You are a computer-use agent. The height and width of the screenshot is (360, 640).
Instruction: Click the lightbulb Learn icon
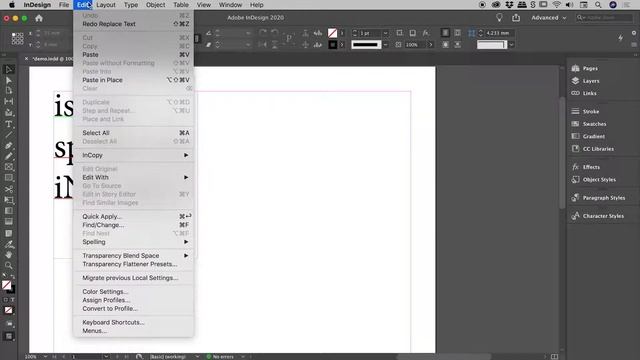tap(499, 18)
